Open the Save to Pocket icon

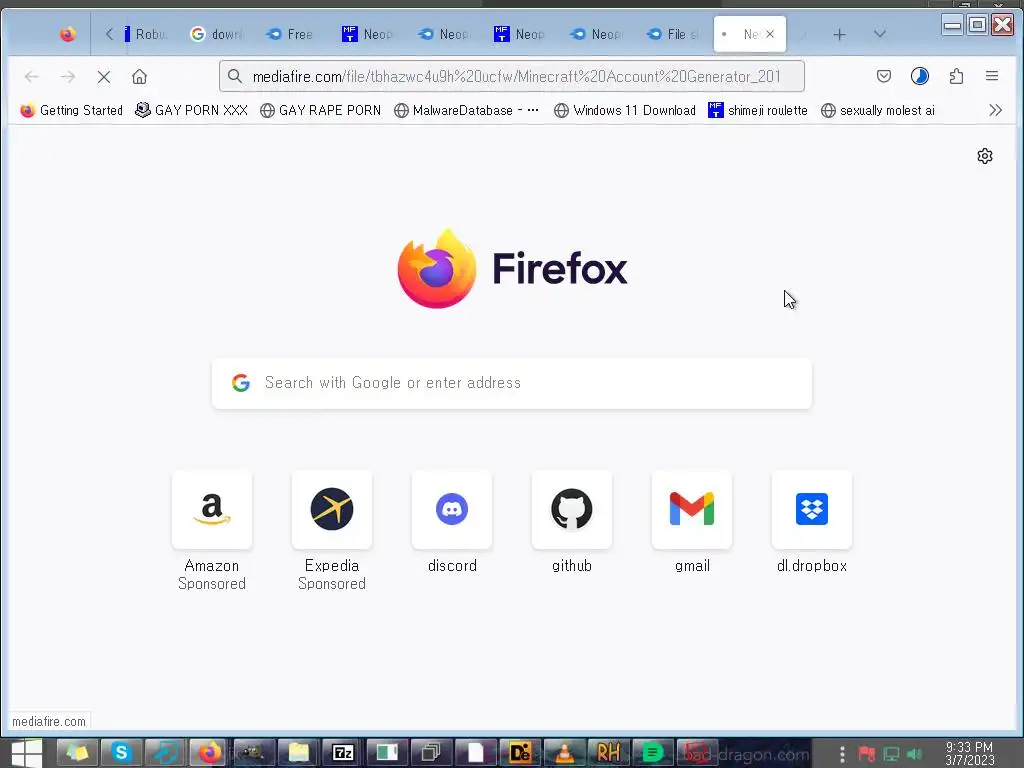point(884,76)
